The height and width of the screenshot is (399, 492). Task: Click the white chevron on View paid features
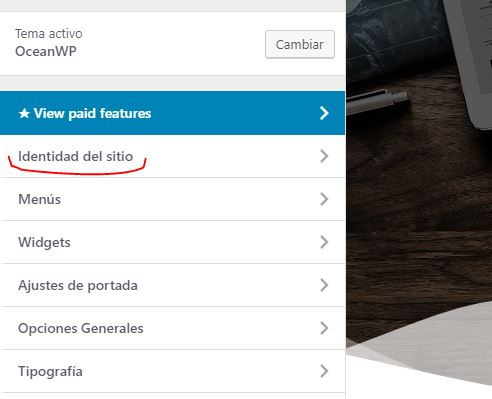point(324,113)
